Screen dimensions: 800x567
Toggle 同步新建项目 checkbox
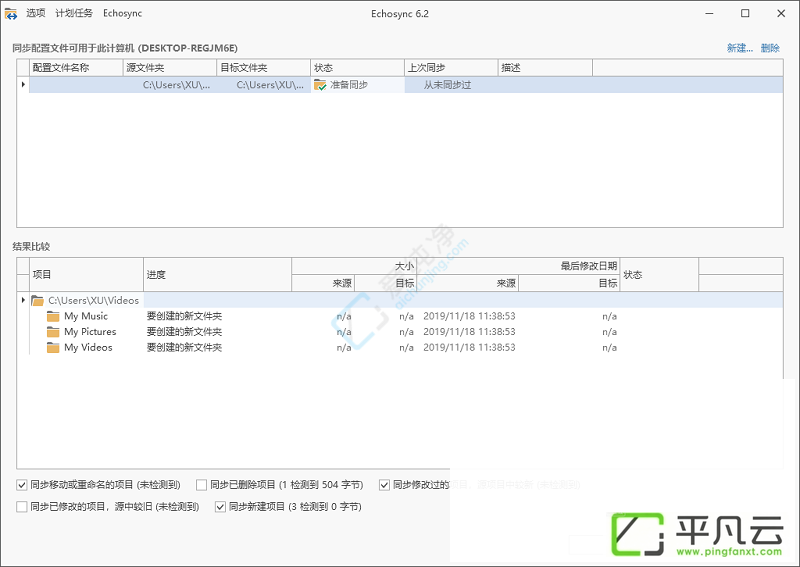click(220, 507)
